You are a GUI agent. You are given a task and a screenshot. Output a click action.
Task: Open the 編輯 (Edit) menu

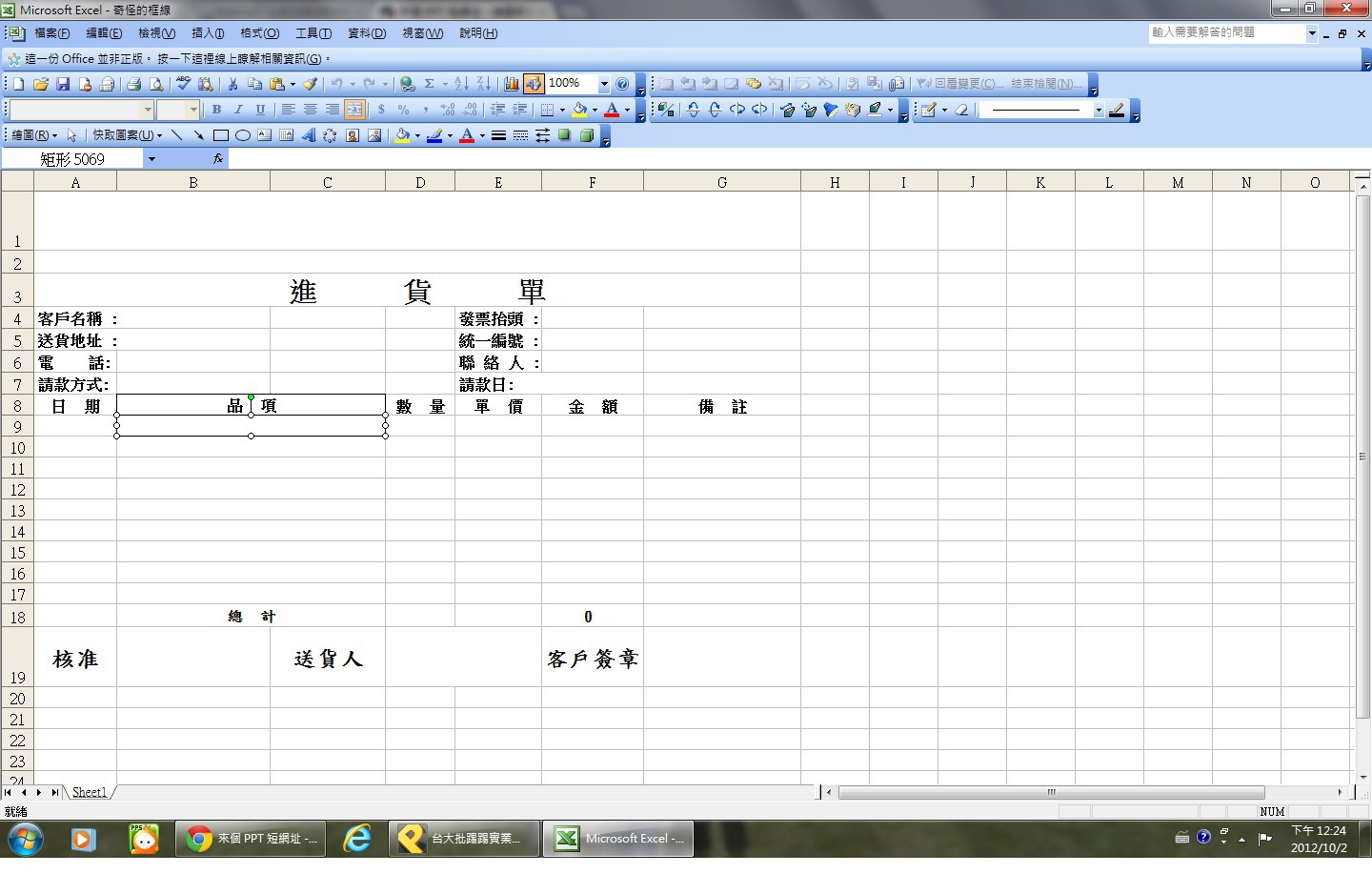104,33
